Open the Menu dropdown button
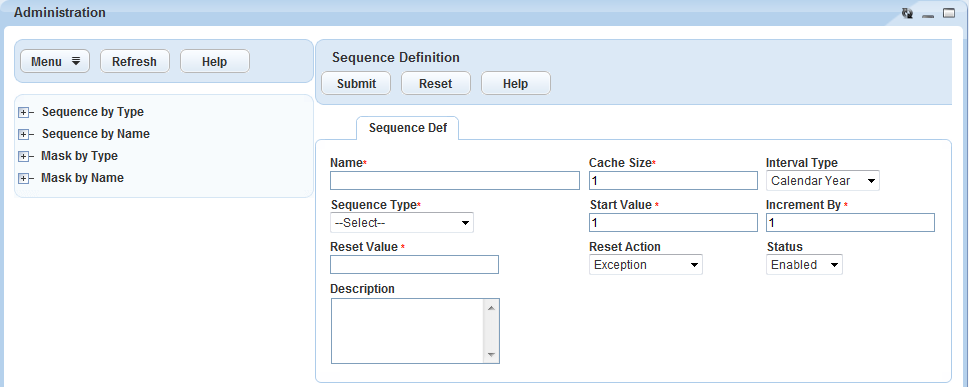The width and height of the screenshot is (969, 387). (55, 61)
